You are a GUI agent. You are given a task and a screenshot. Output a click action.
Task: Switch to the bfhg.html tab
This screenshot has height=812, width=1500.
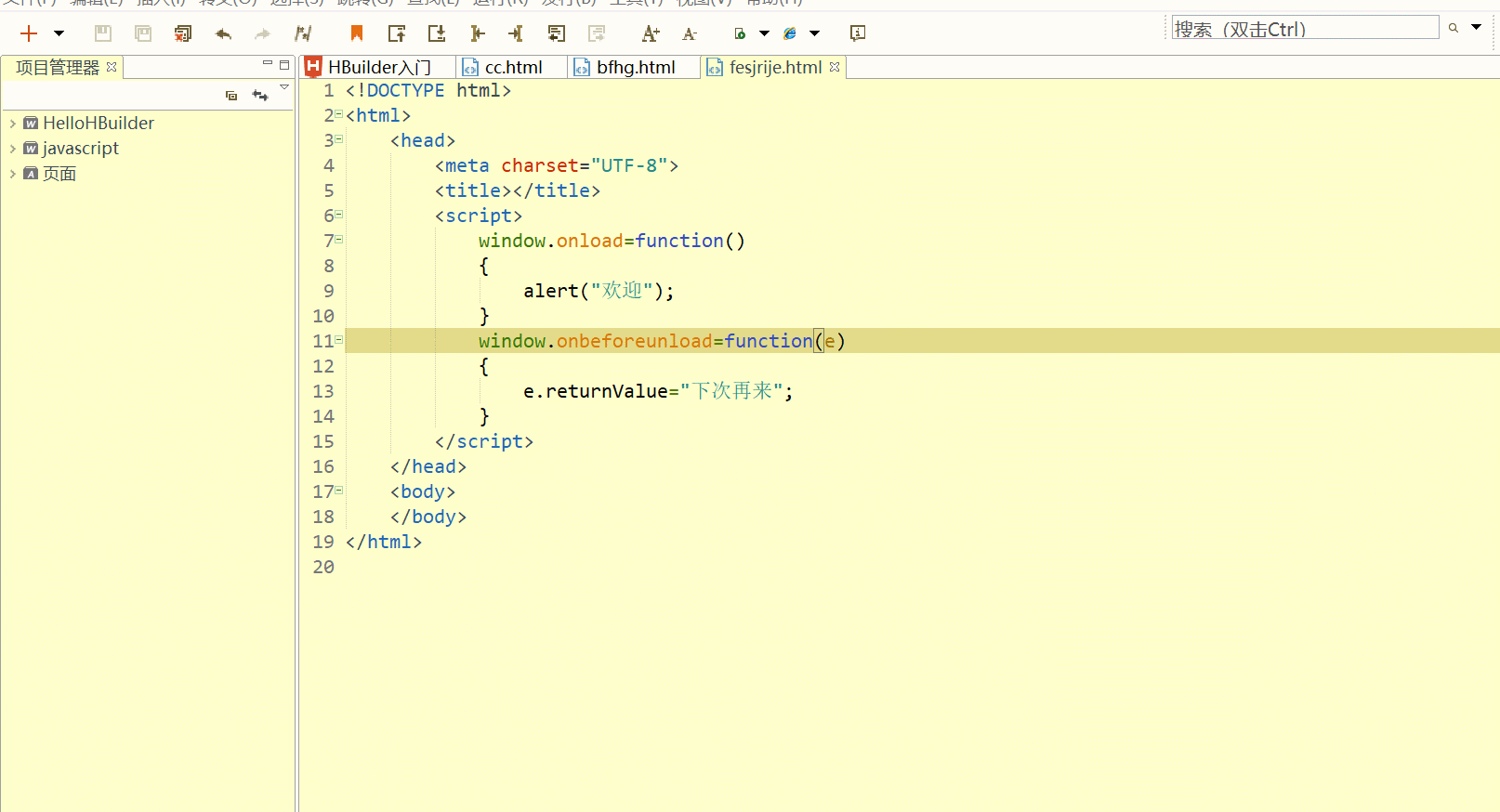(635, 67)
